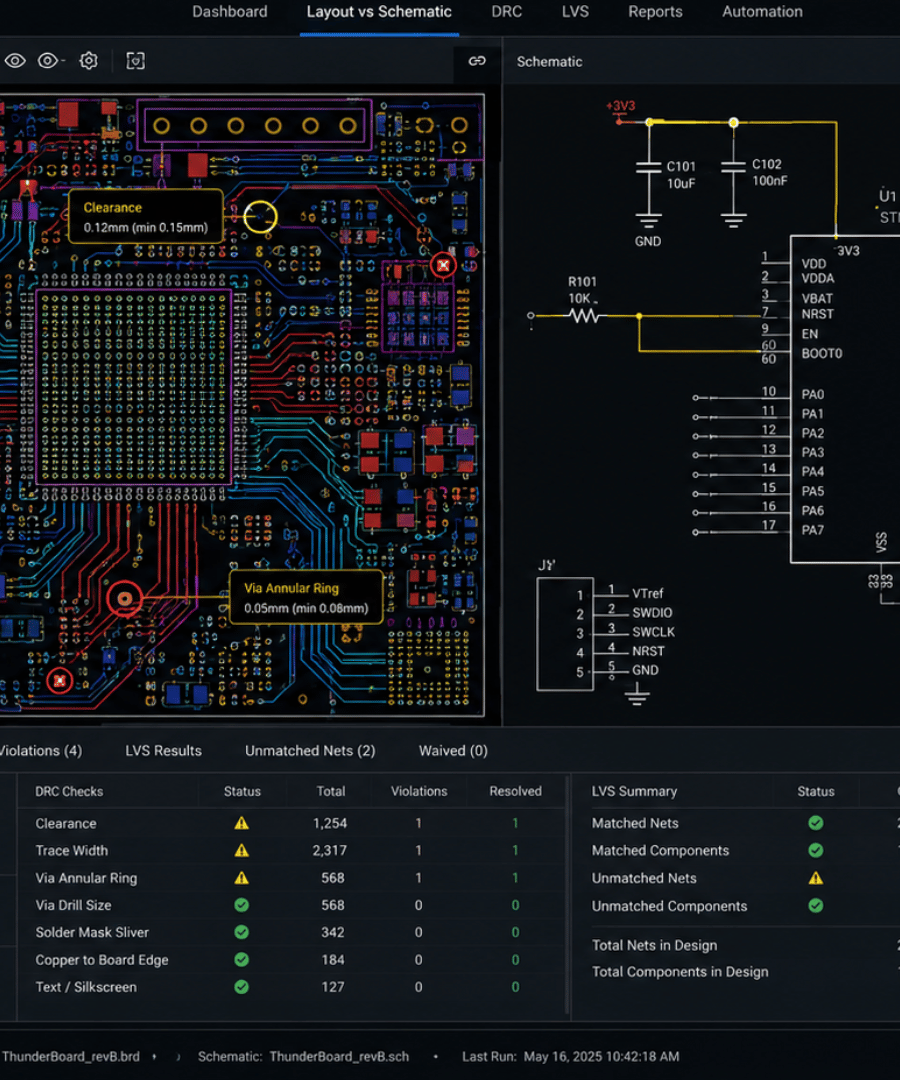Click the red X error marker near the top-right of the PCB
900x1080 pixels.
[x=443, y=264]
